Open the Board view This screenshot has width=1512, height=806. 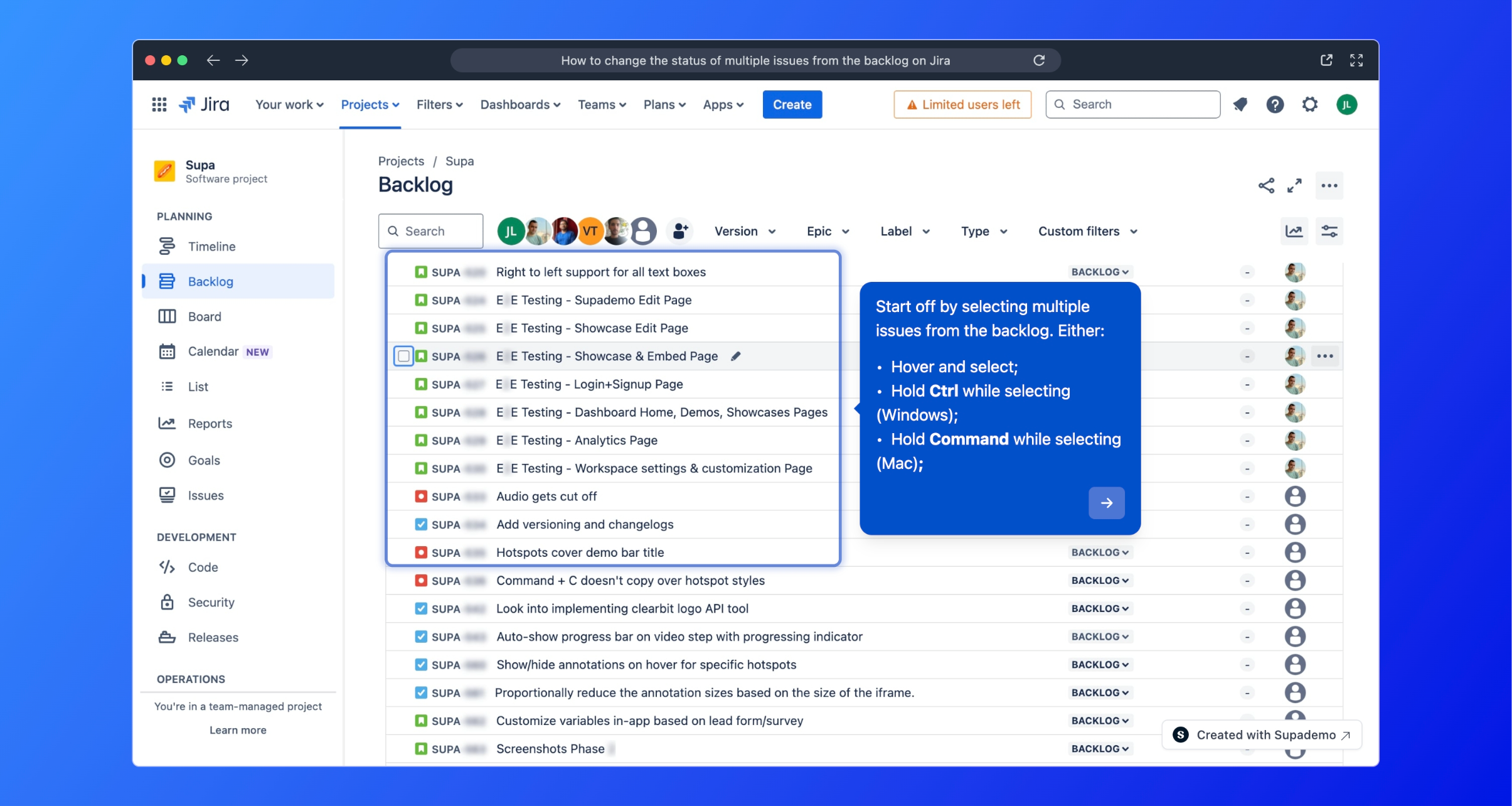pos(205,316)
